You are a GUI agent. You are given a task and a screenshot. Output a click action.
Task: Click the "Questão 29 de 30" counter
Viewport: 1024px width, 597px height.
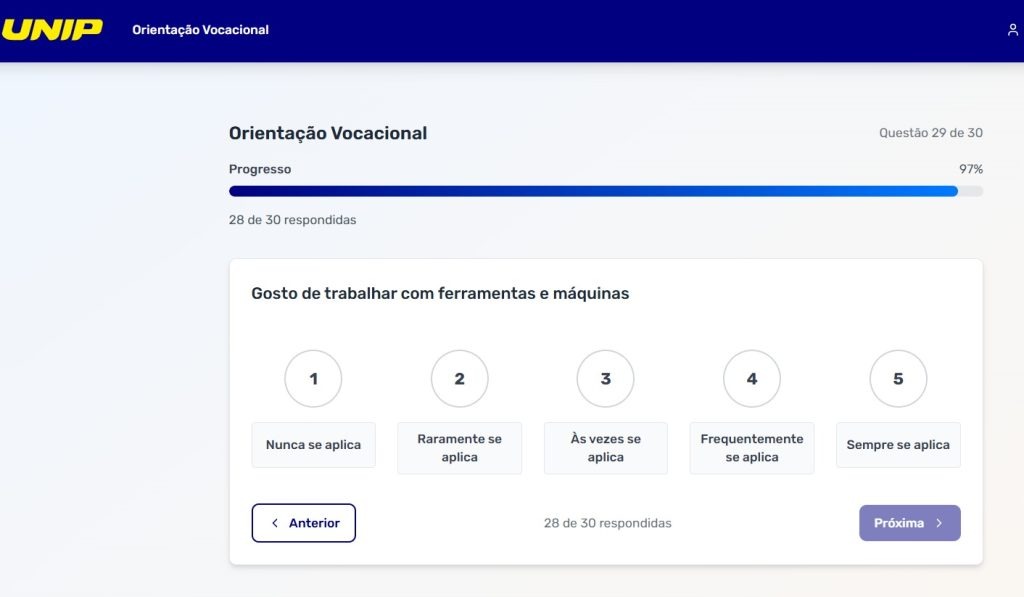tap(931, 133)
